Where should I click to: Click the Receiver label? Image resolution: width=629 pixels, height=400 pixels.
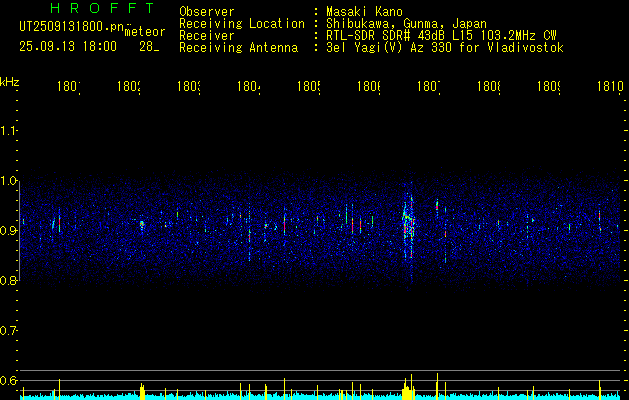coord(207,36)
